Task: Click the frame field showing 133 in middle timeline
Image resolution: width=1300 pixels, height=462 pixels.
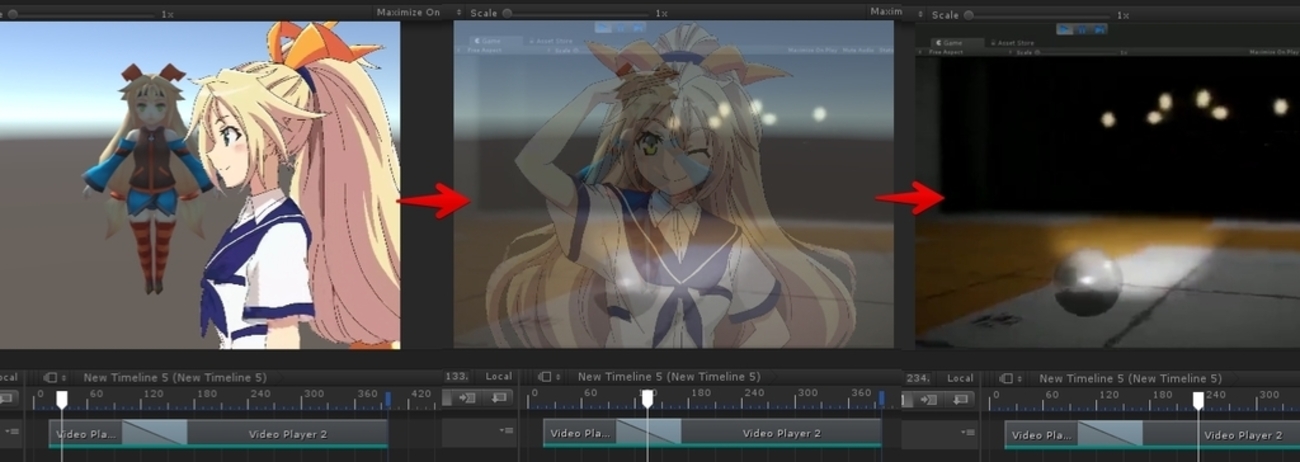Action: coord(456,377)
